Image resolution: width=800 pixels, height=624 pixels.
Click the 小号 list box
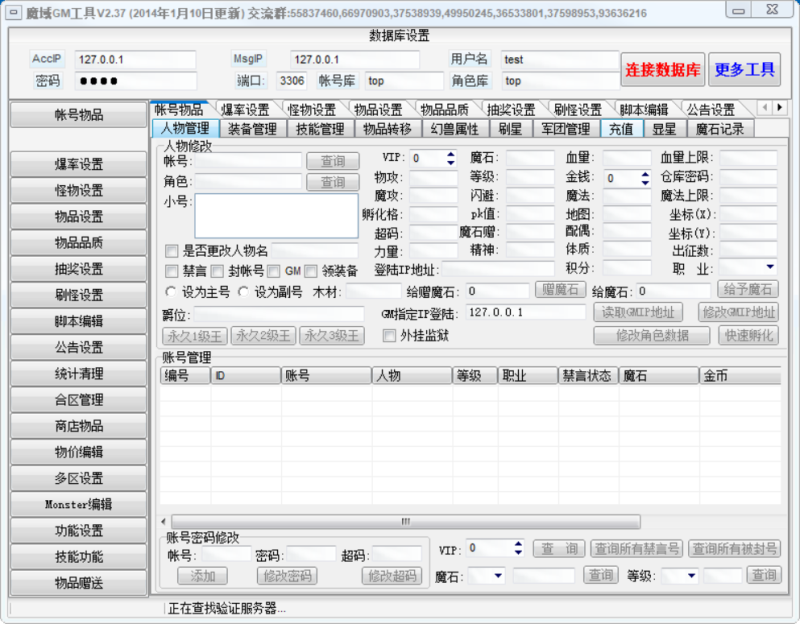pos(277,215)
